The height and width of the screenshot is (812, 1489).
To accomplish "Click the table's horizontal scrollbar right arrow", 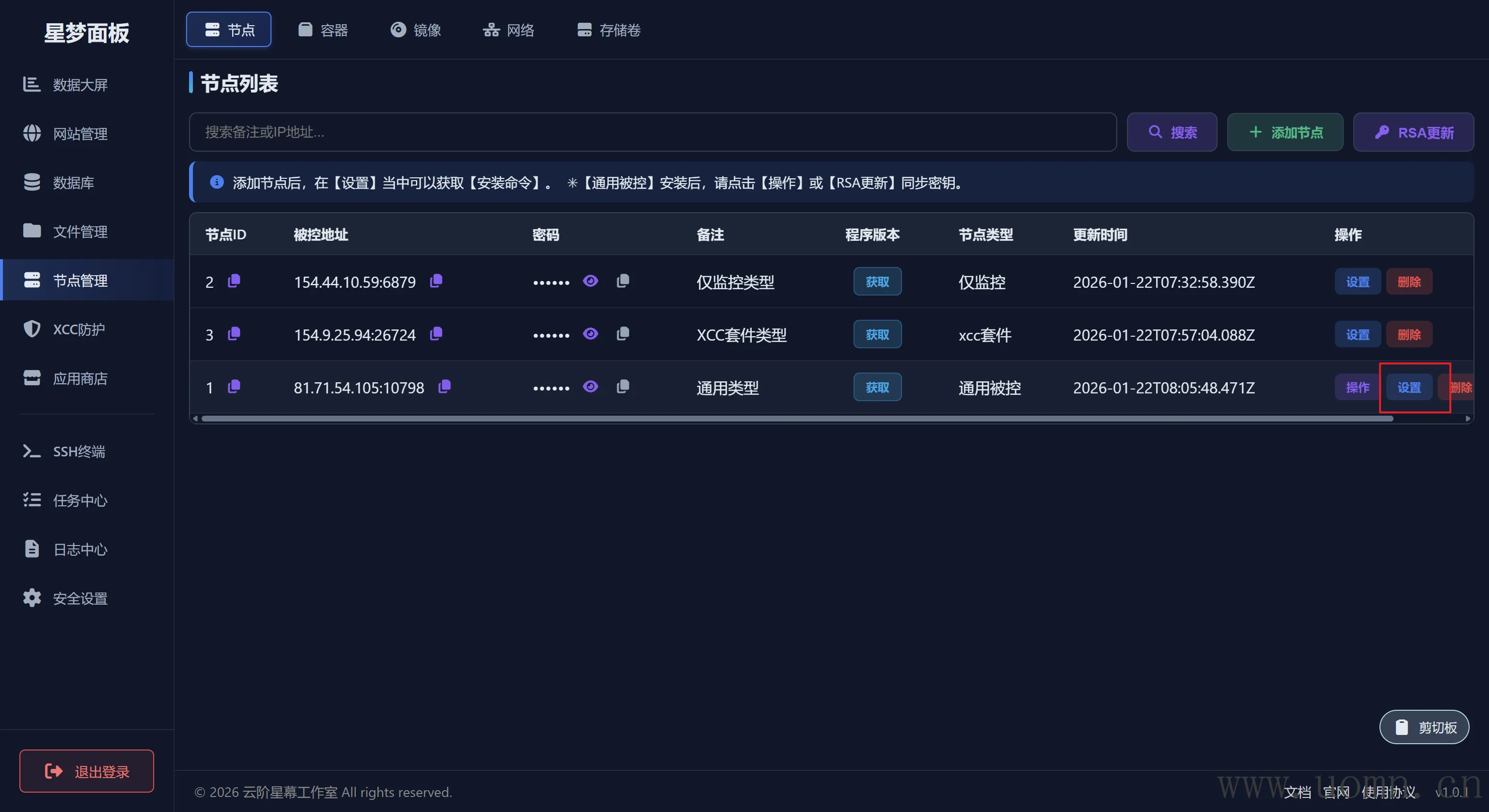I will coord(1468,419).
